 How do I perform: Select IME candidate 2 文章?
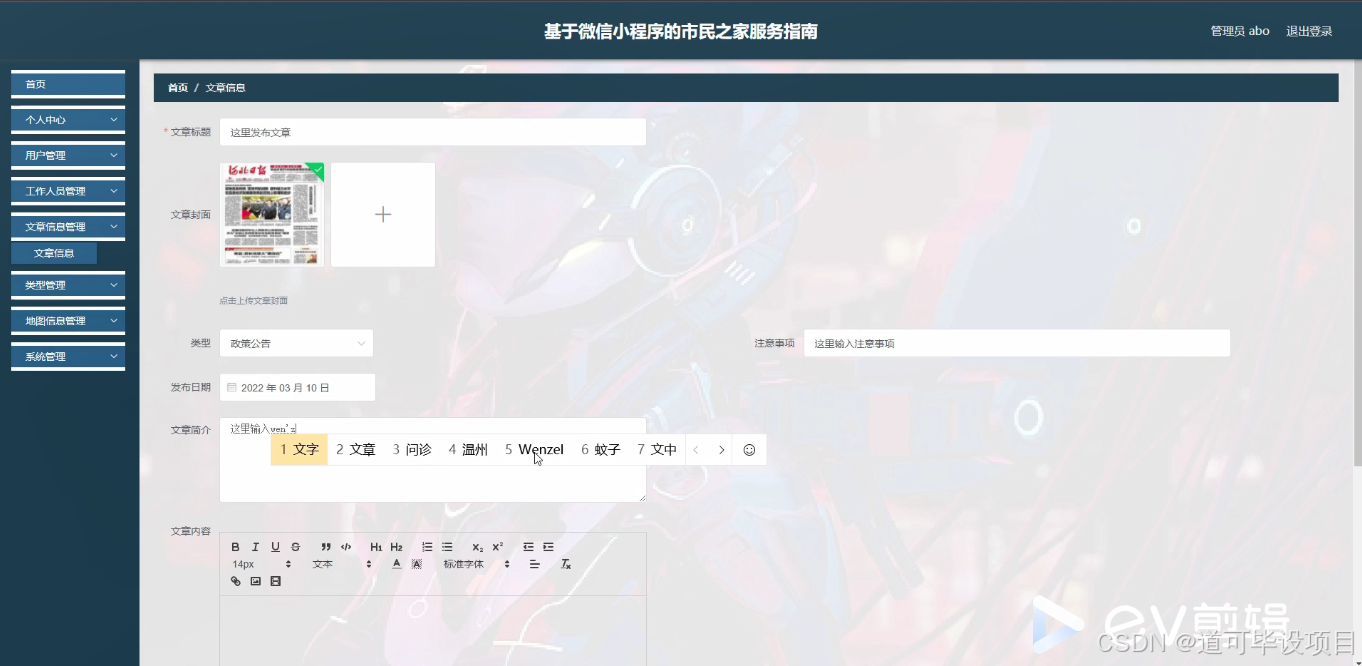point(356,450)
